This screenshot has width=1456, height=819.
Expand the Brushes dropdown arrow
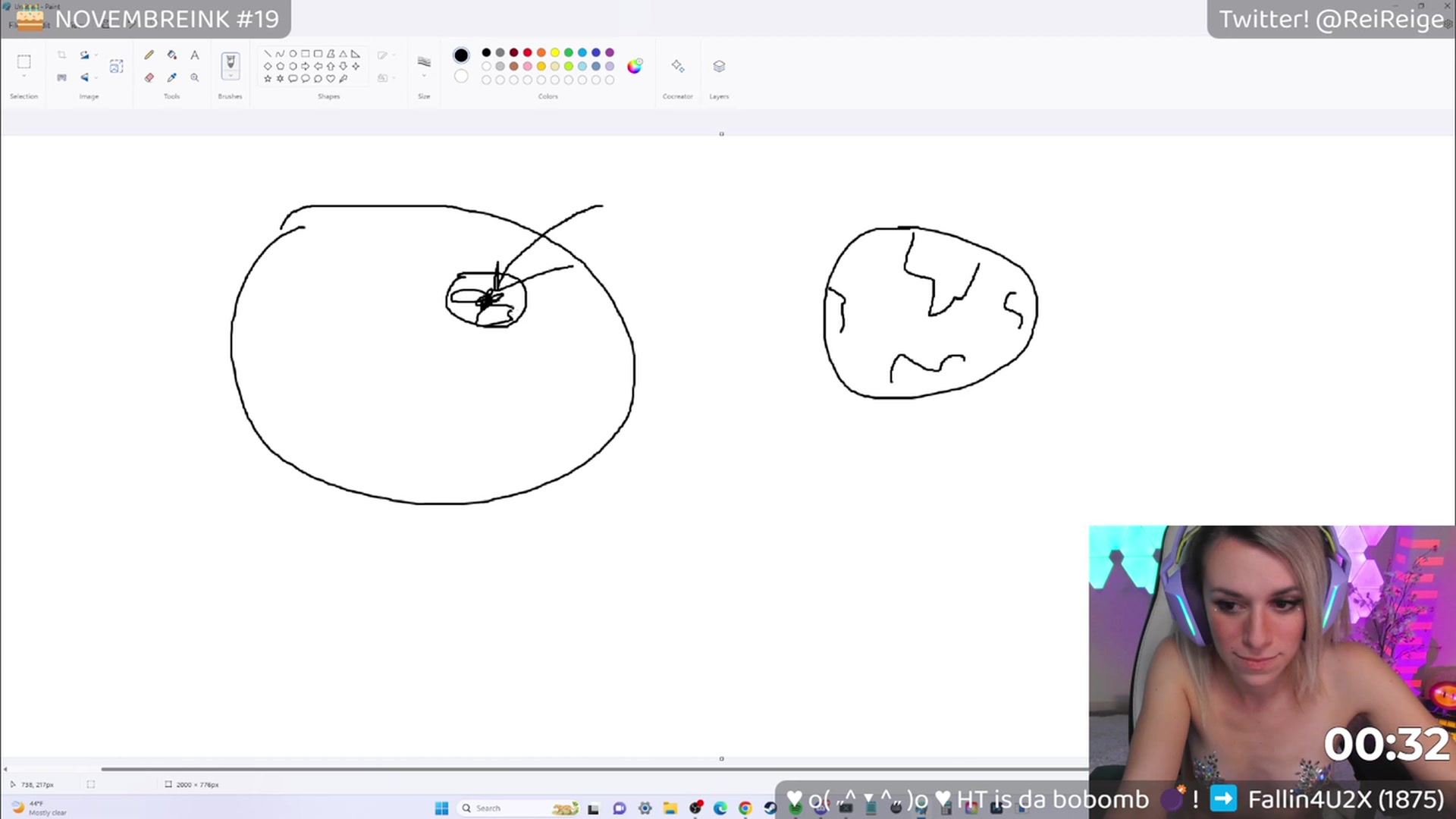[231, 75]
